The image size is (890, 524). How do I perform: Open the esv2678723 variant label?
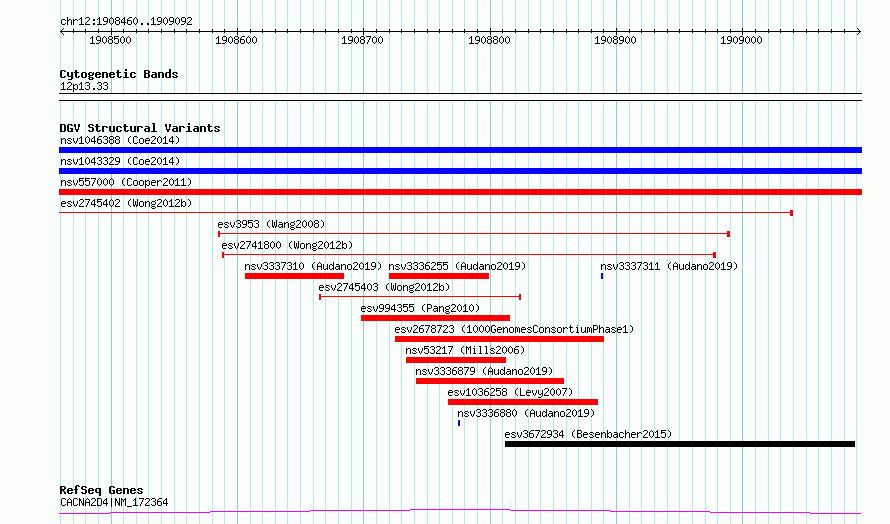tap(514, 329)
